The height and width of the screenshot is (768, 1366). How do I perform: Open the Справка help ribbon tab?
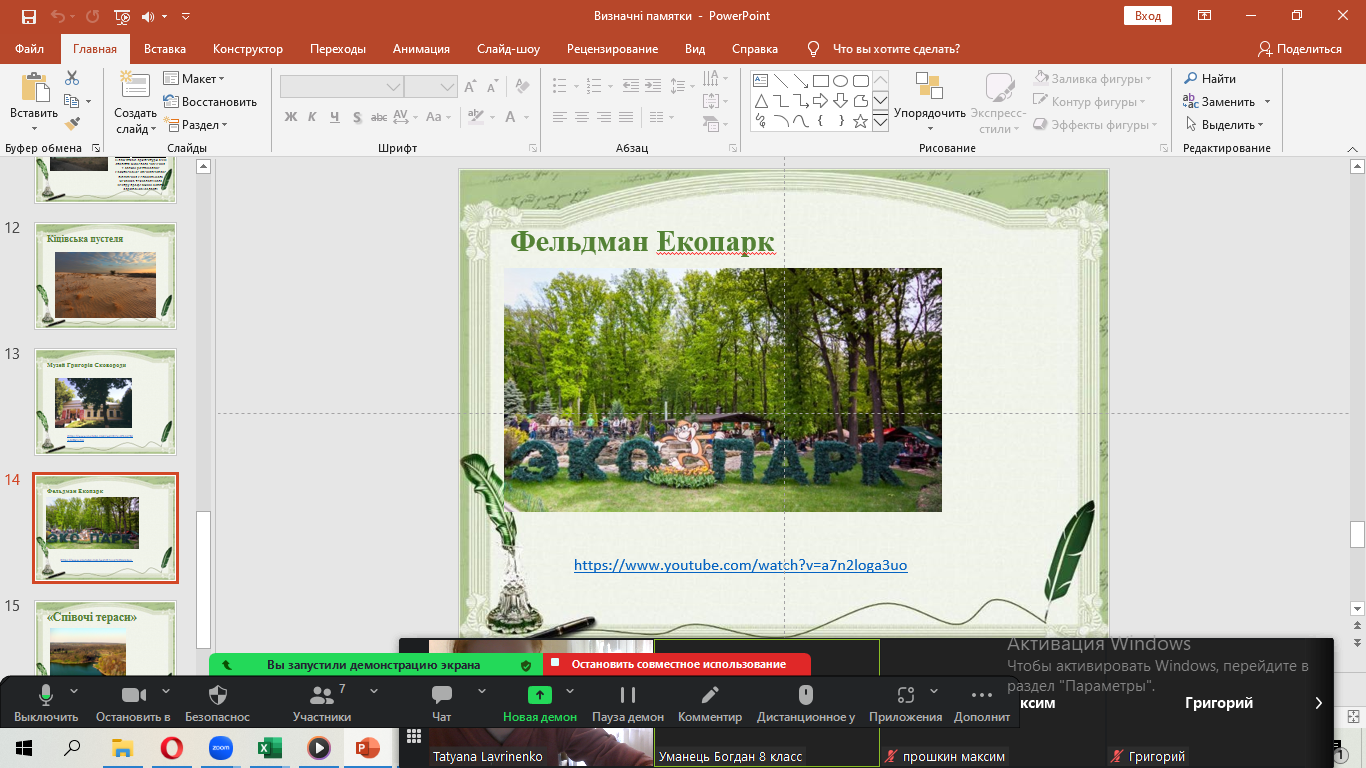(x=755, y=49)
